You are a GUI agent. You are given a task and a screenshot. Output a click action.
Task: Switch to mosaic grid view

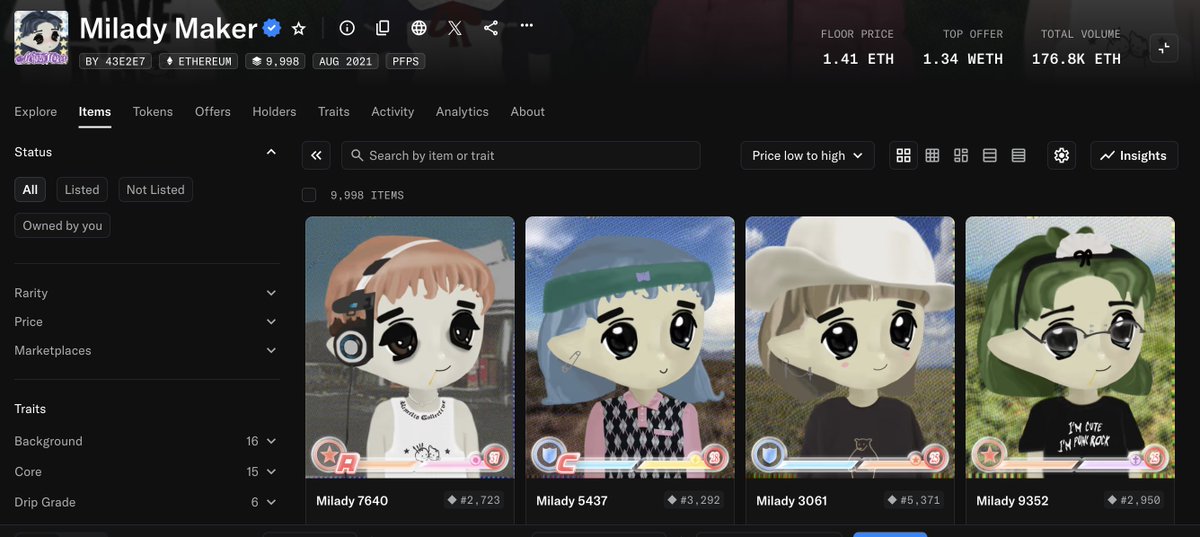tap(961, 155)
